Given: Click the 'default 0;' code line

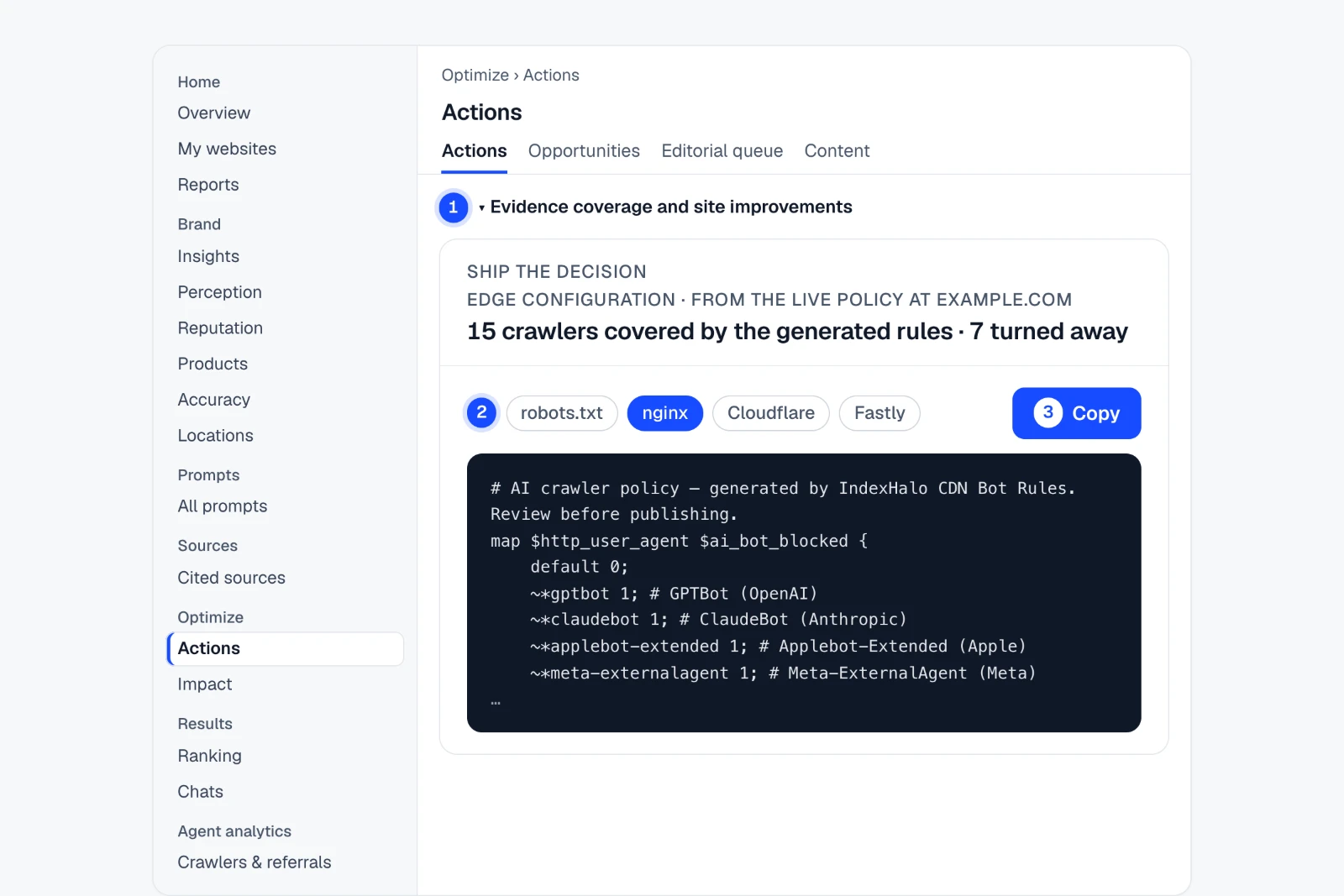Looking at the screenshot, I should (x=579, y=568).
